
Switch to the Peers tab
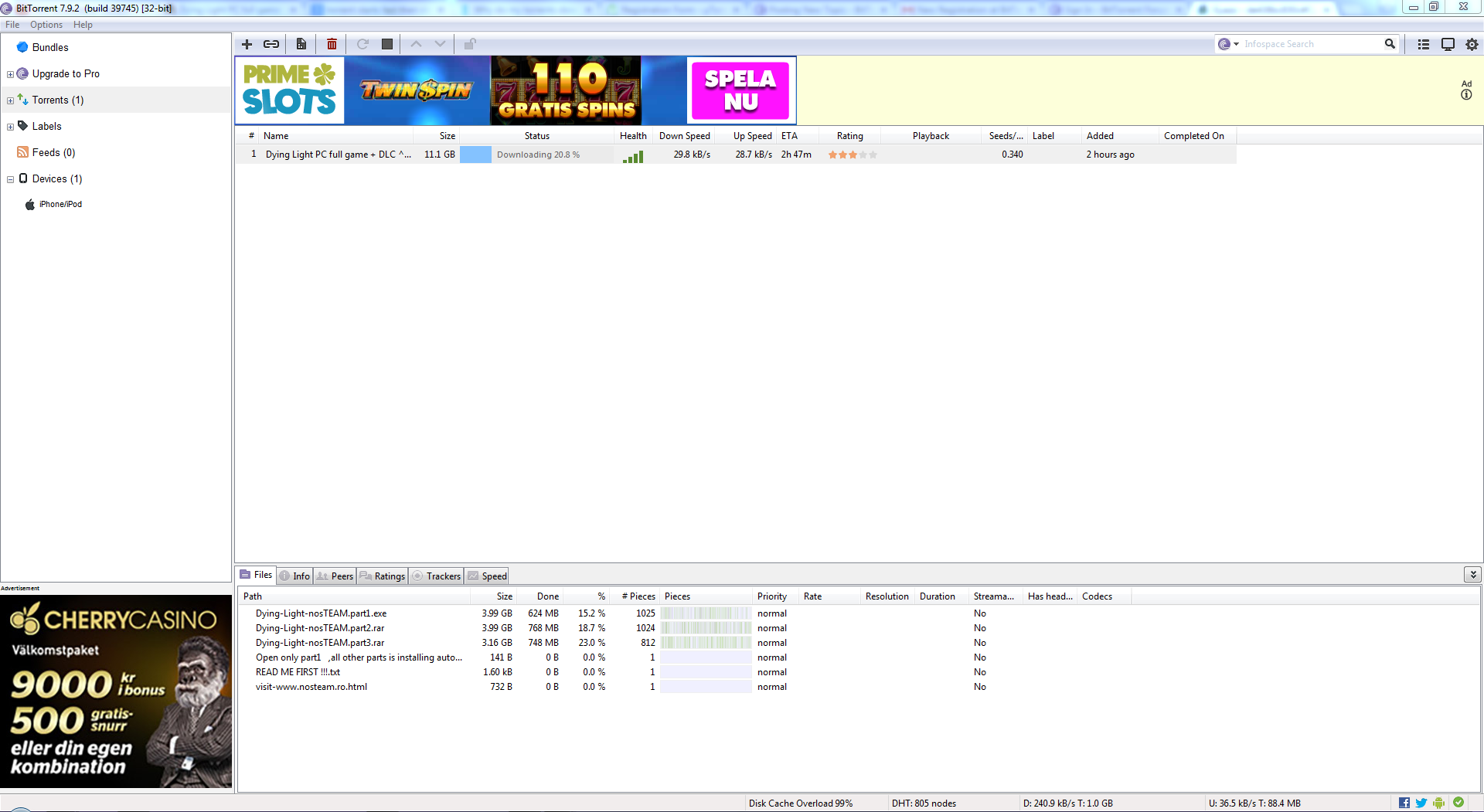click(335, 576)
